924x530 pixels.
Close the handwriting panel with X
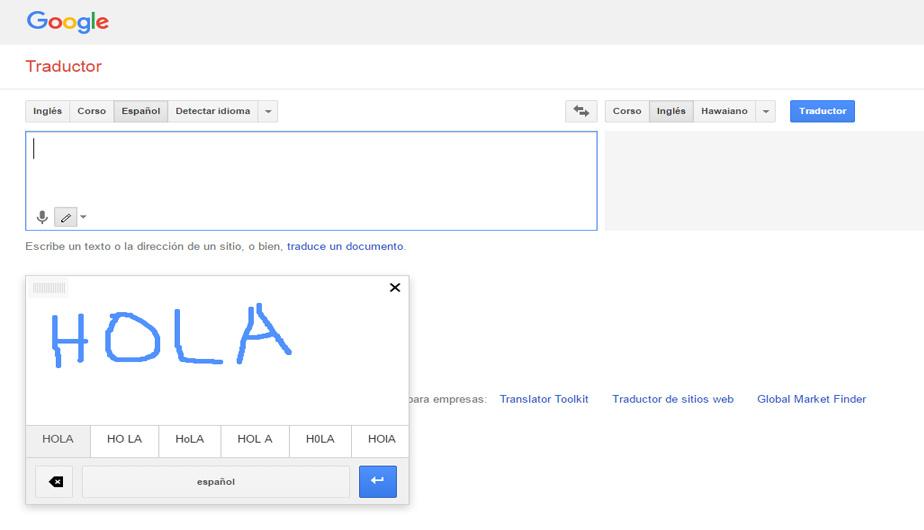pos(394,288)
